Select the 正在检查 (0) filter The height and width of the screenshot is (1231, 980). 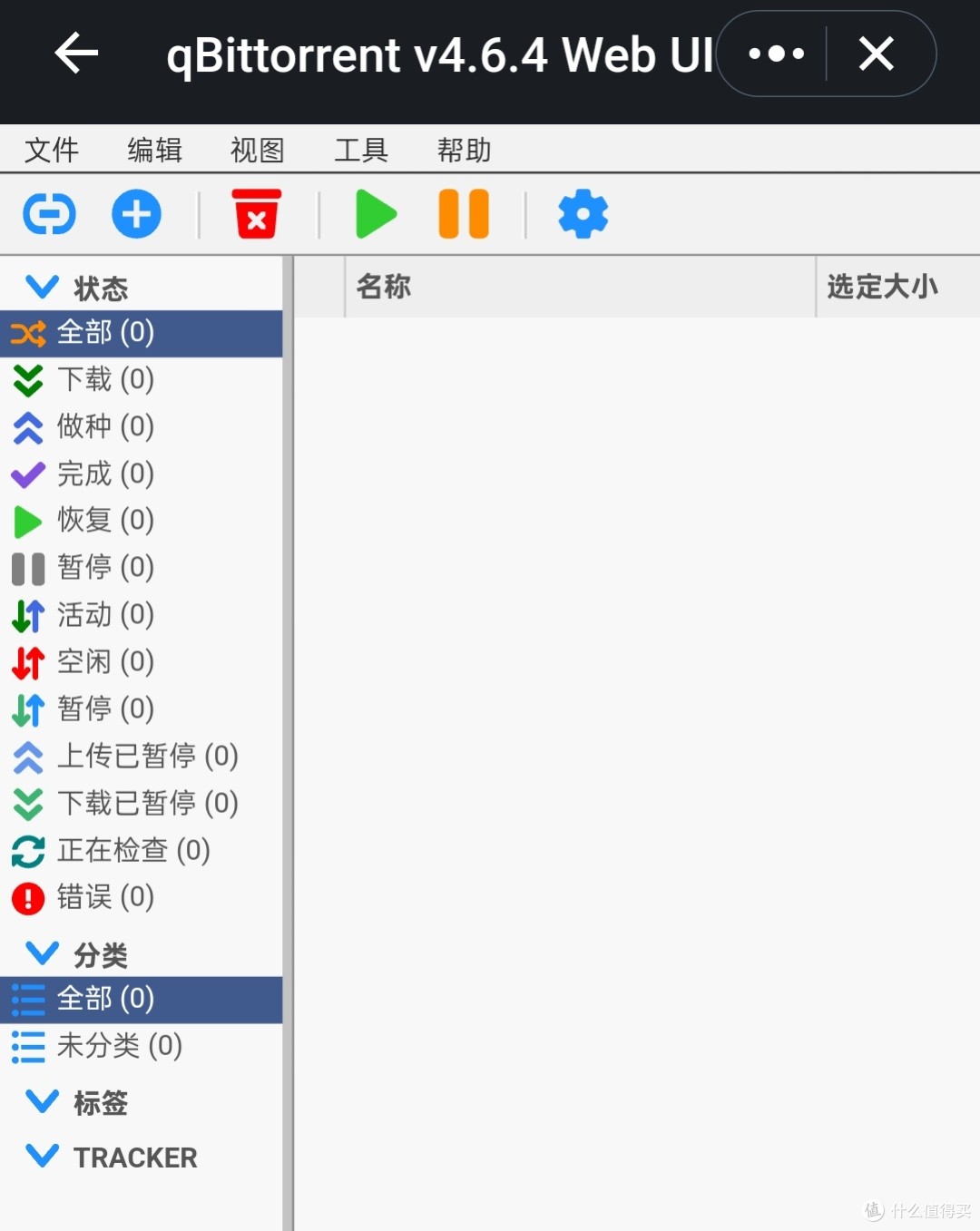tap(142, 852)
